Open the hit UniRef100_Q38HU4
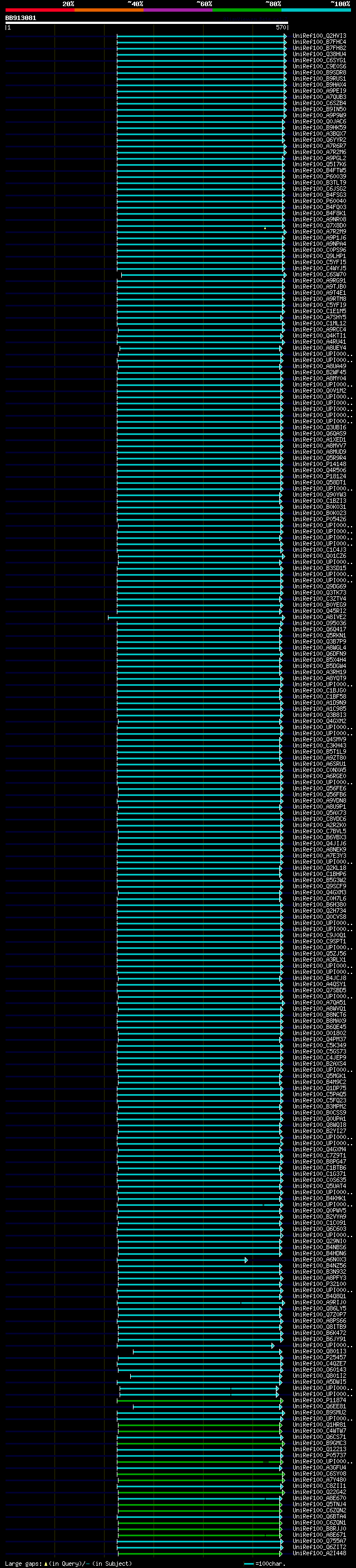 [319, 55]
